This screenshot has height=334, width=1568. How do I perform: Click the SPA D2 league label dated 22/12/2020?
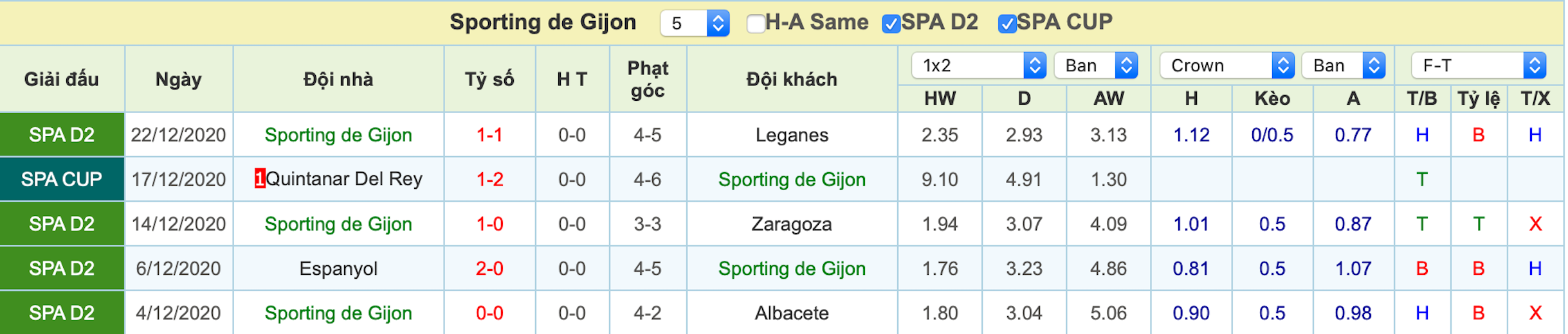(62, 135)
